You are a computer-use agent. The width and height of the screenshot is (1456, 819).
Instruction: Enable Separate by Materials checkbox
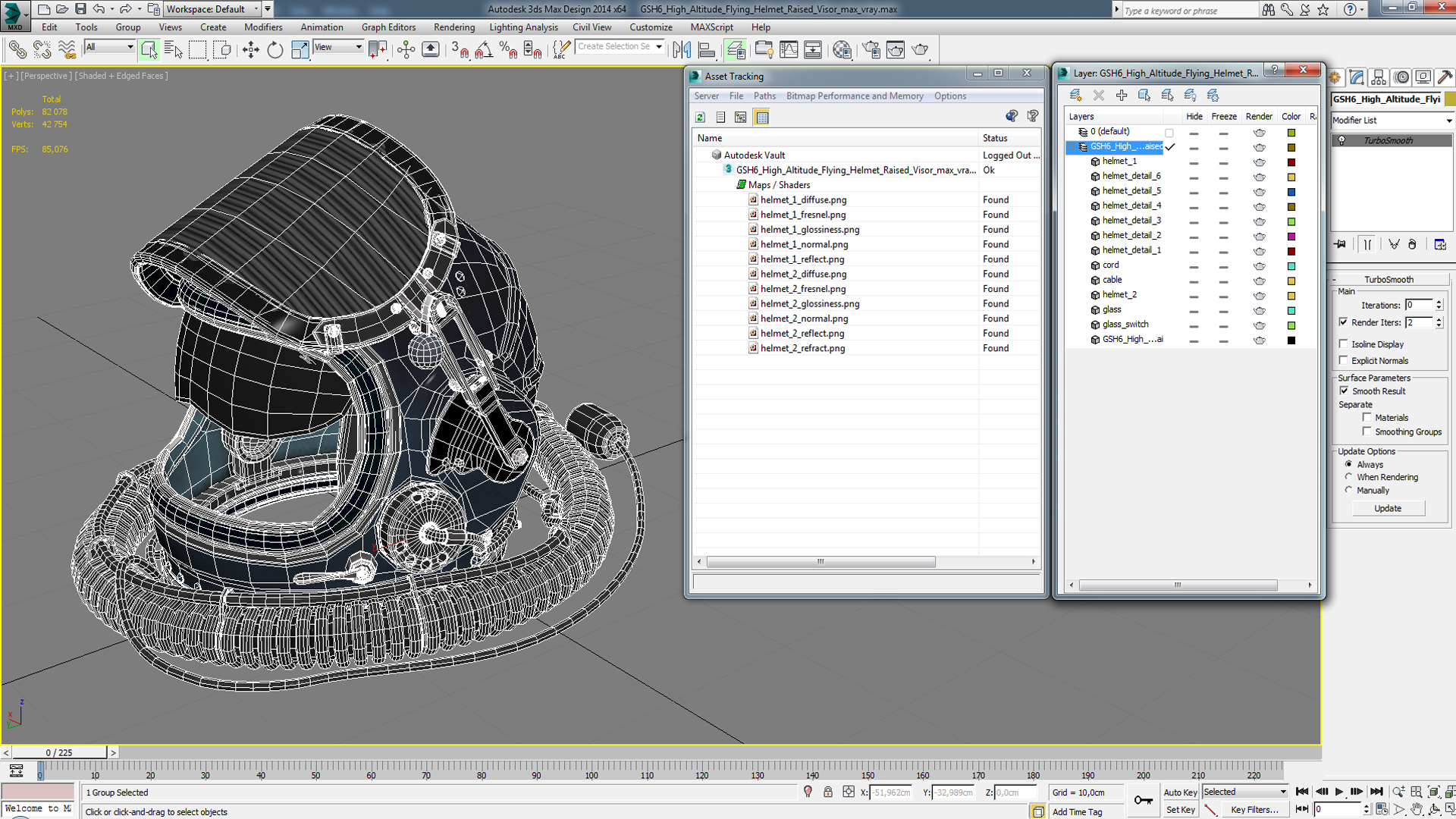coord(1367,417)
